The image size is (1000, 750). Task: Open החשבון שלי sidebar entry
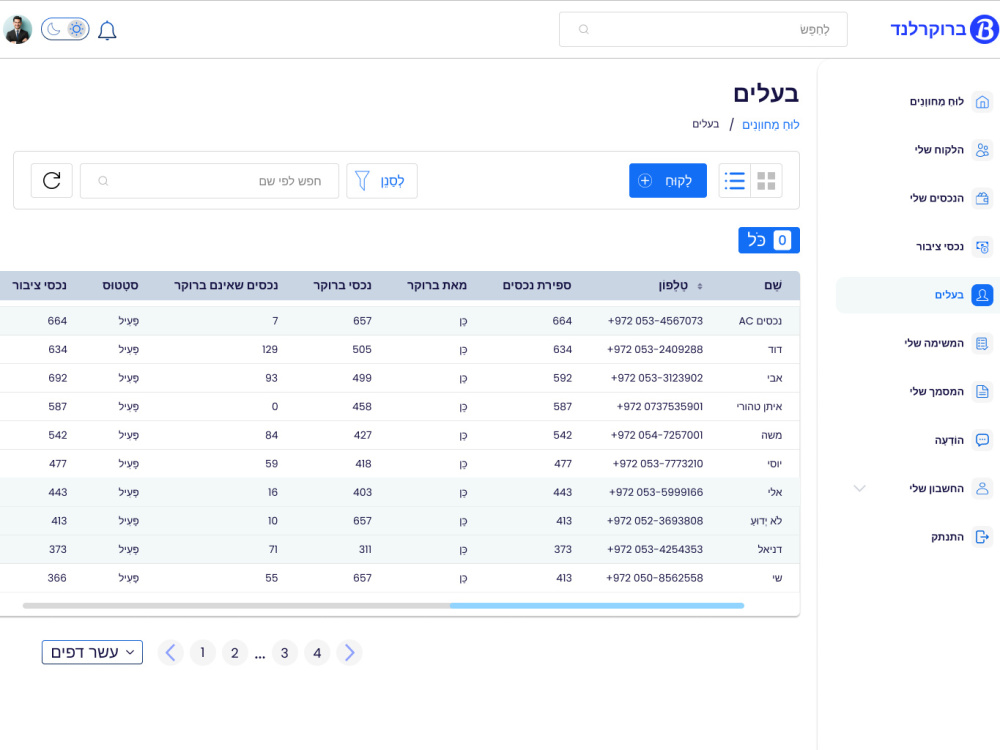pos(937,489)
